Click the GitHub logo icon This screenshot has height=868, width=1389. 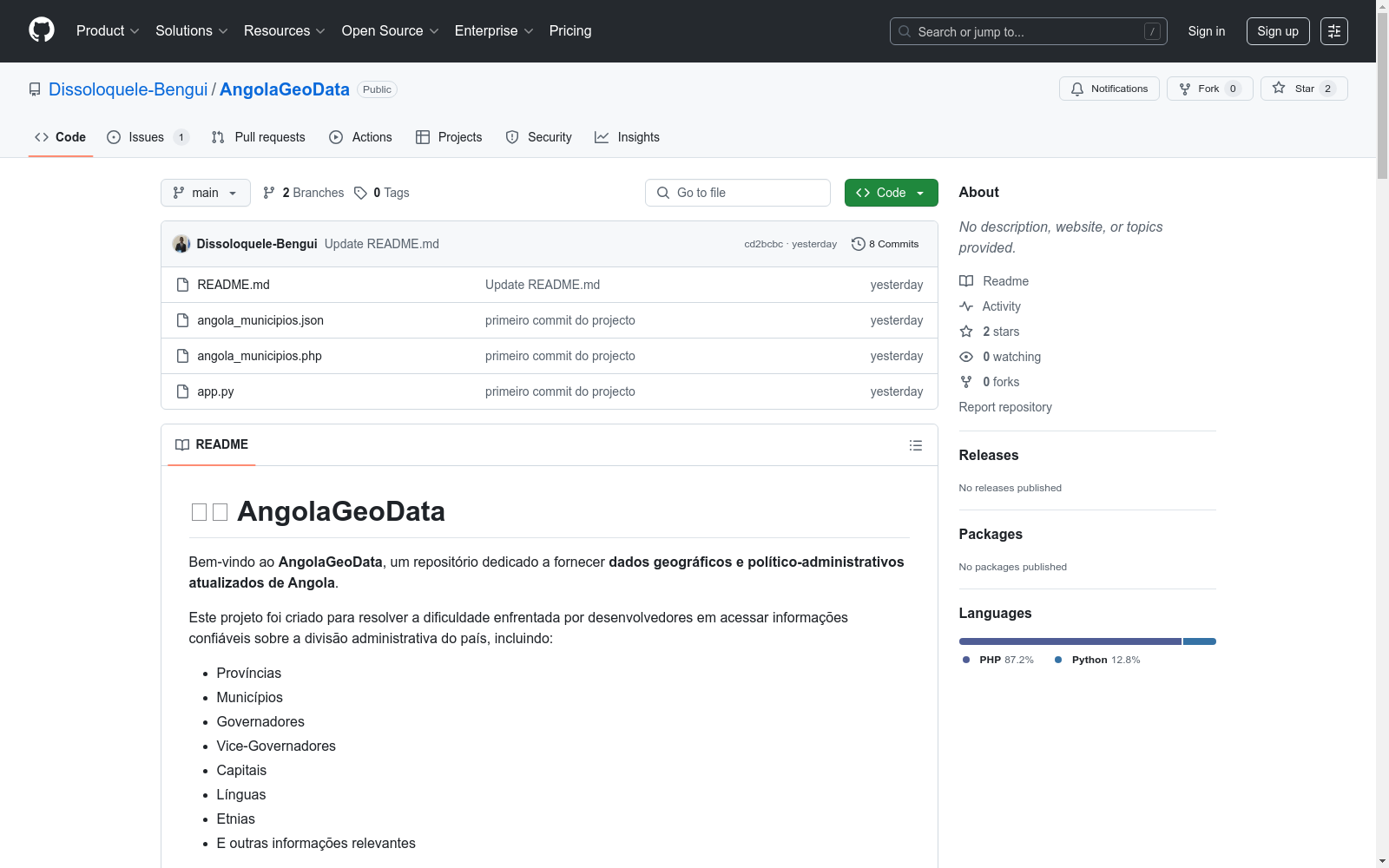pos(42,30)
